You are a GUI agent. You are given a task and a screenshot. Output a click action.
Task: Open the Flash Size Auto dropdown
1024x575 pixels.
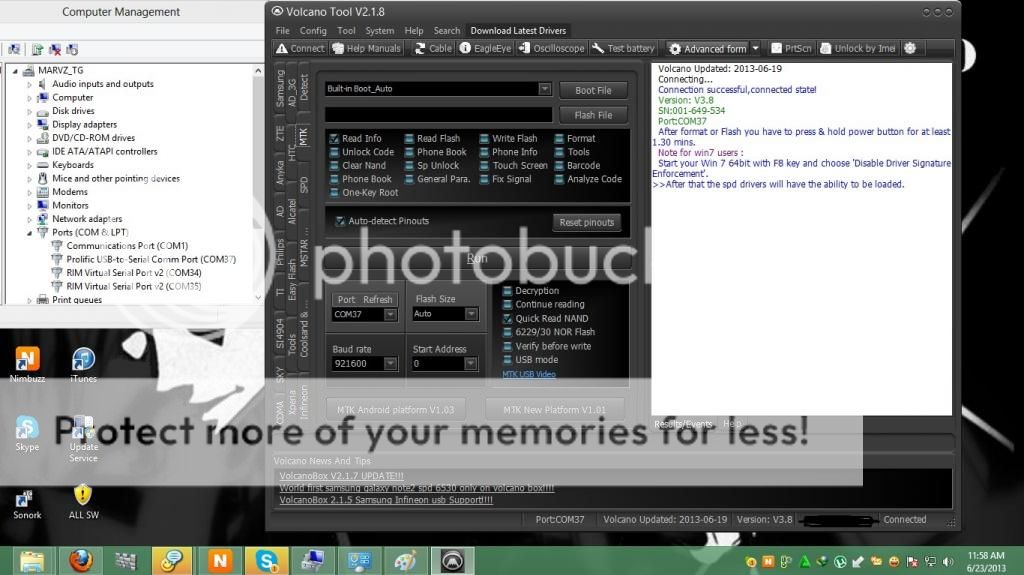pos(471,314)
